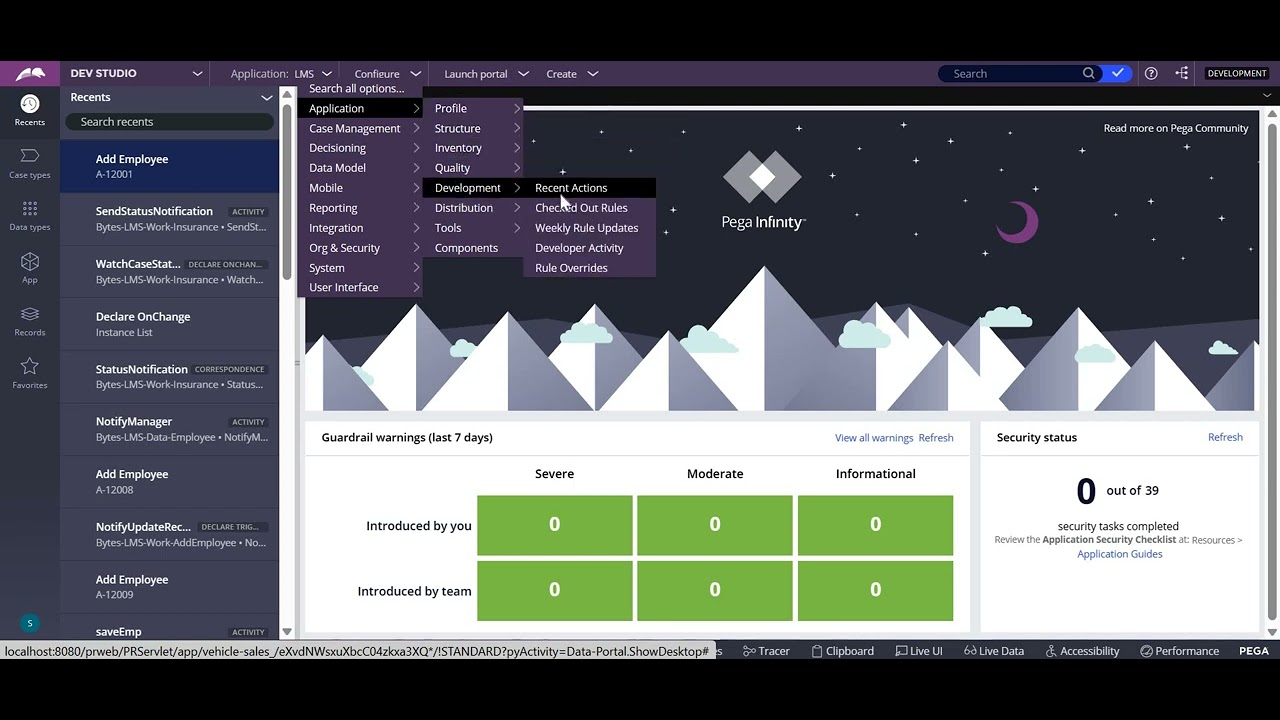
Task: Expand the chevron below DEVELOPMENT badge
Action: (x=1267, y=96)
